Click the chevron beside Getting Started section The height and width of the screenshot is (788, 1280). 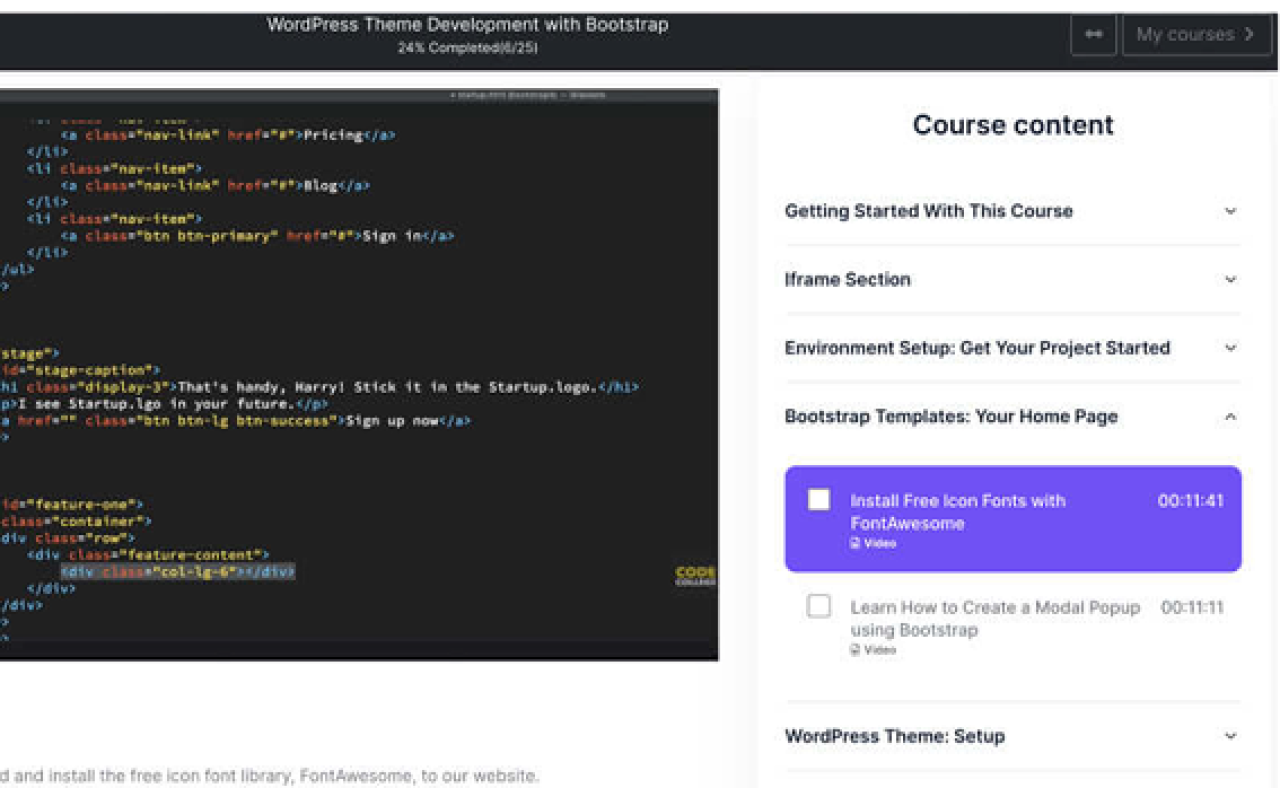click(1230, 211)
